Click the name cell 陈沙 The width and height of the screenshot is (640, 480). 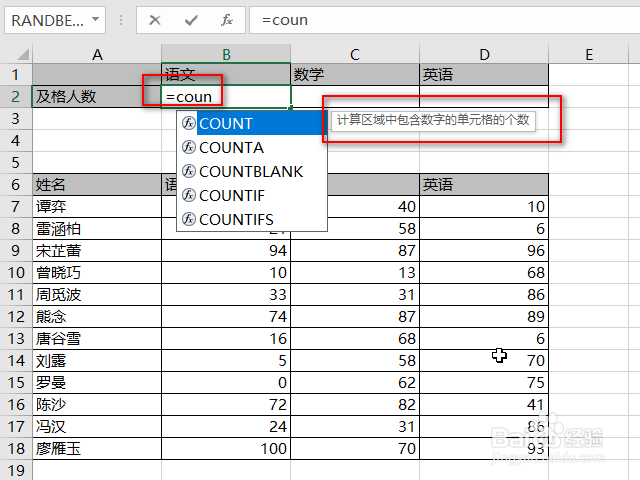97,405
